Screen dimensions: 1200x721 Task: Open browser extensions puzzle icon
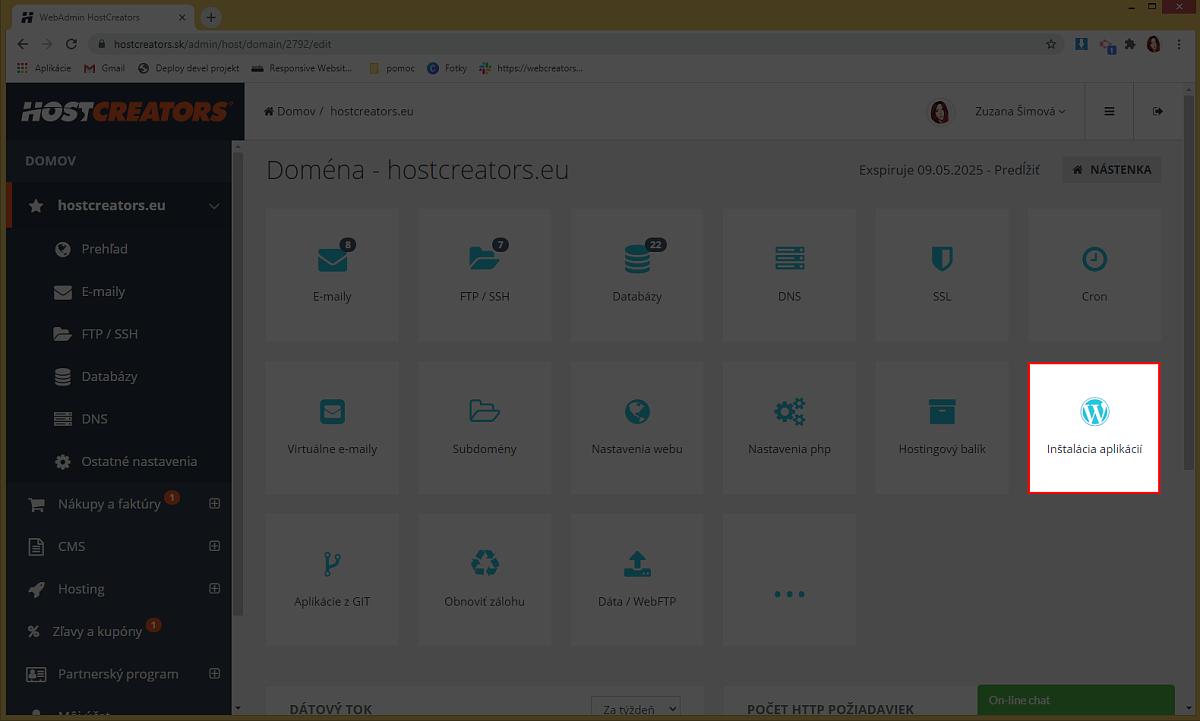click(x=1130, y=44)
